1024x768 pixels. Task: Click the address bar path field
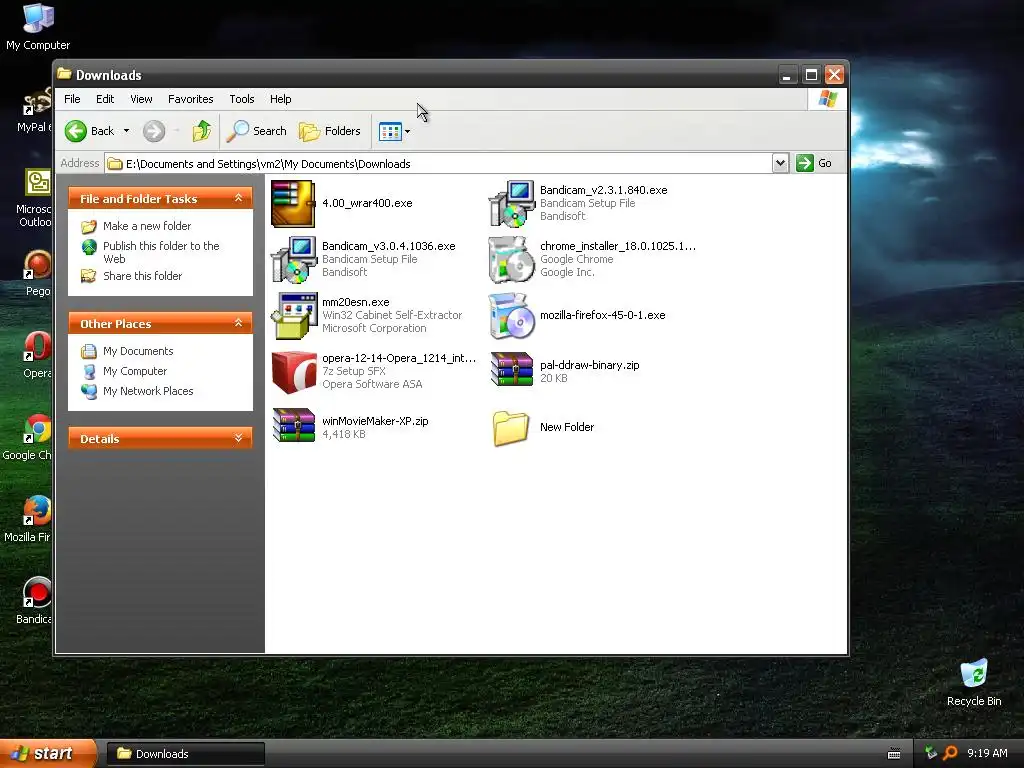tap(438, 164)
